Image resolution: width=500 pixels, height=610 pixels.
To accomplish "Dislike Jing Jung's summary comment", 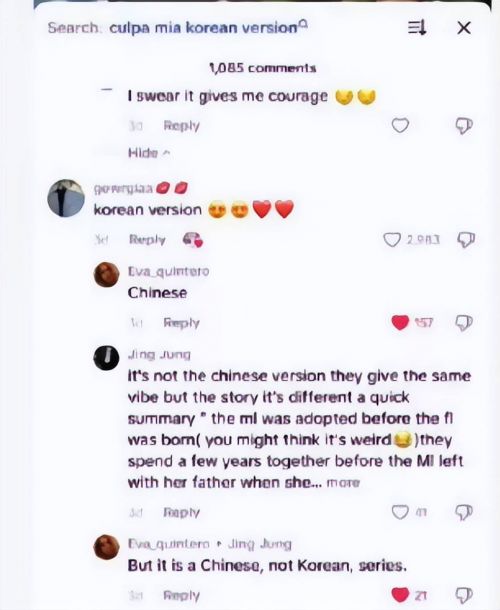I will 464,512.
